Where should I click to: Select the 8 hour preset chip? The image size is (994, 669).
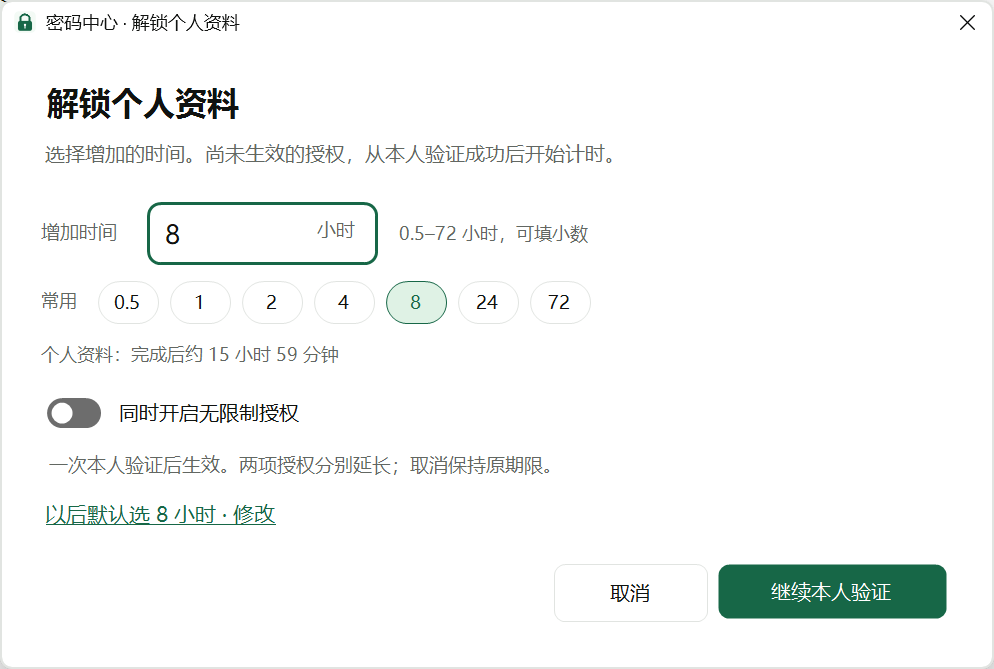416,302
